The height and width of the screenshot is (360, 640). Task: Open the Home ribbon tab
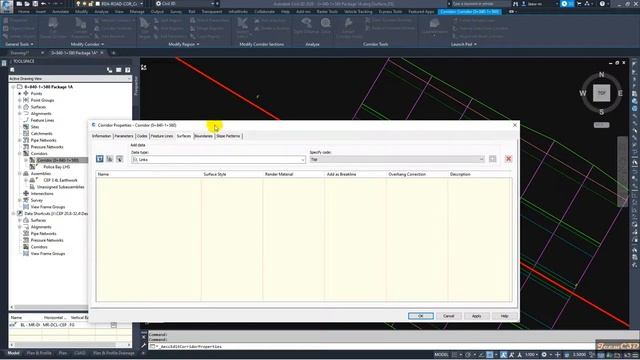point(24,11)
